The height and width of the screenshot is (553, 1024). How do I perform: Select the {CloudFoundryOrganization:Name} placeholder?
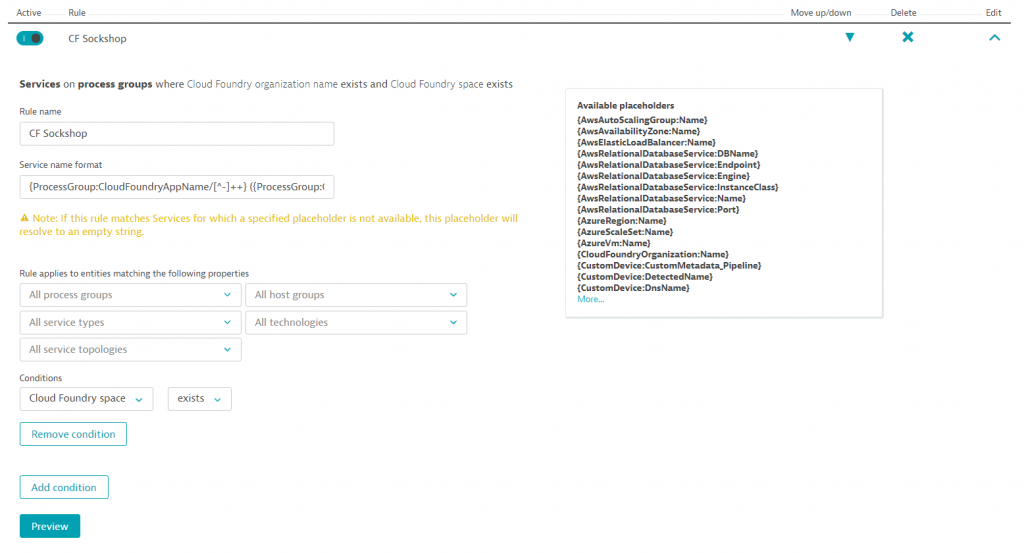pyautogui.click(x=652, y=254)
